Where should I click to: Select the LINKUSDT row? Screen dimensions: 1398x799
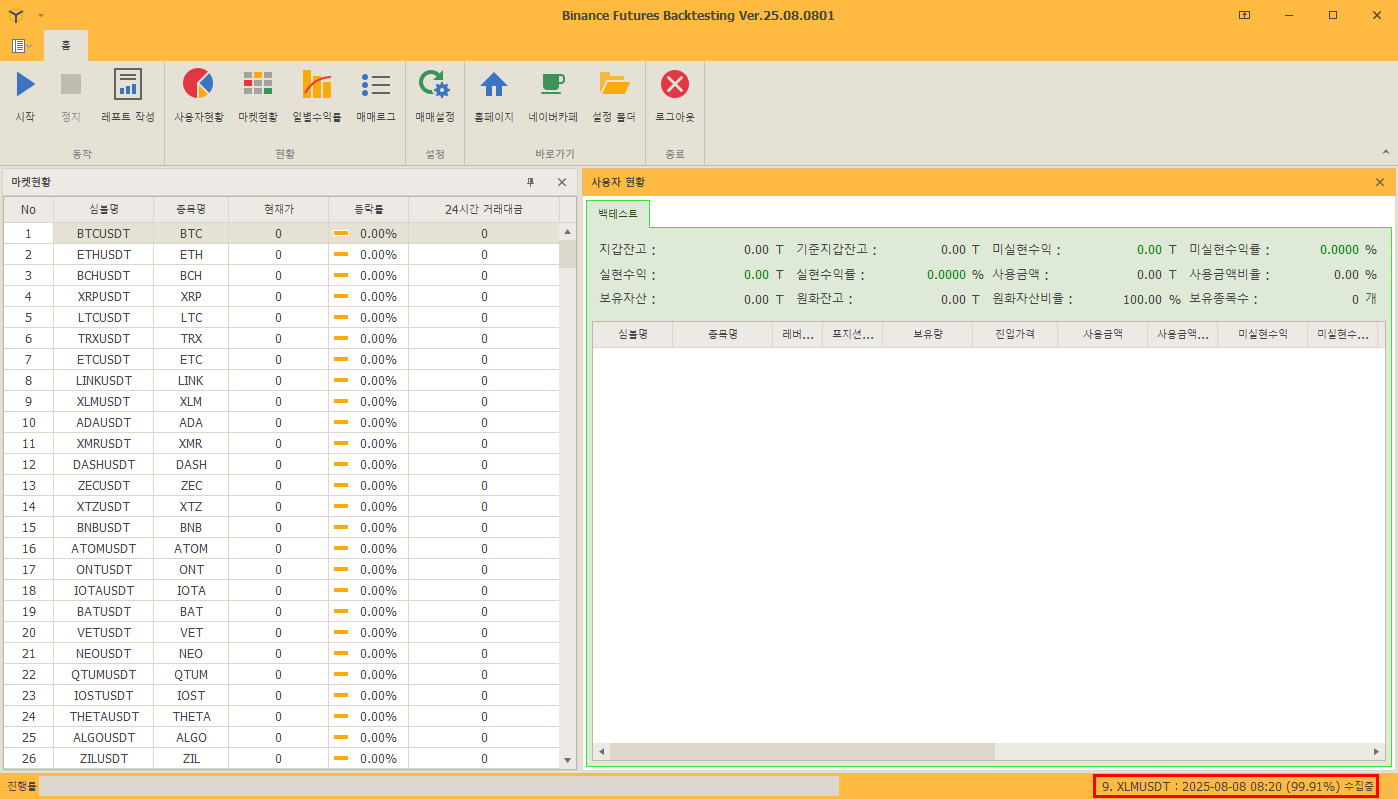(281, 380)
